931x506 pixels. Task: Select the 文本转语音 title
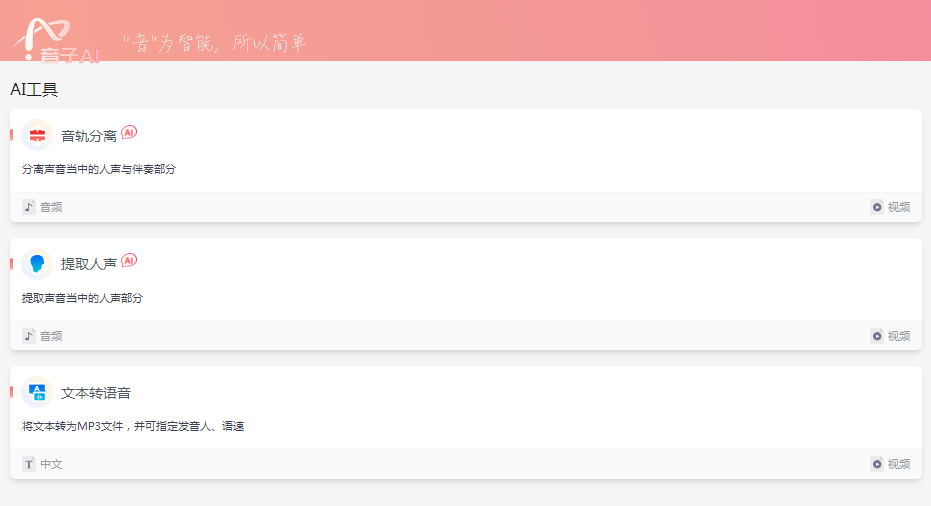(x=96, y=393)
